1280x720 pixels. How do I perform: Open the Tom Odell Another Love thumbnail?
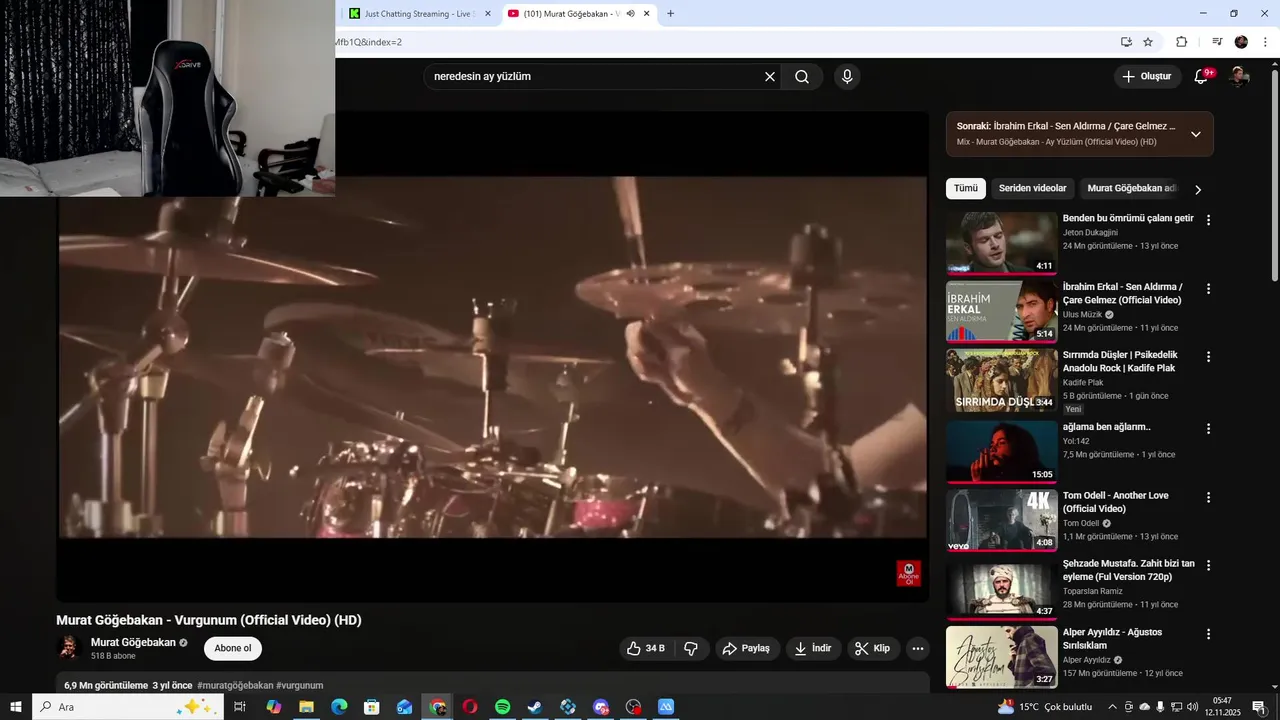tap(1001, 519)
